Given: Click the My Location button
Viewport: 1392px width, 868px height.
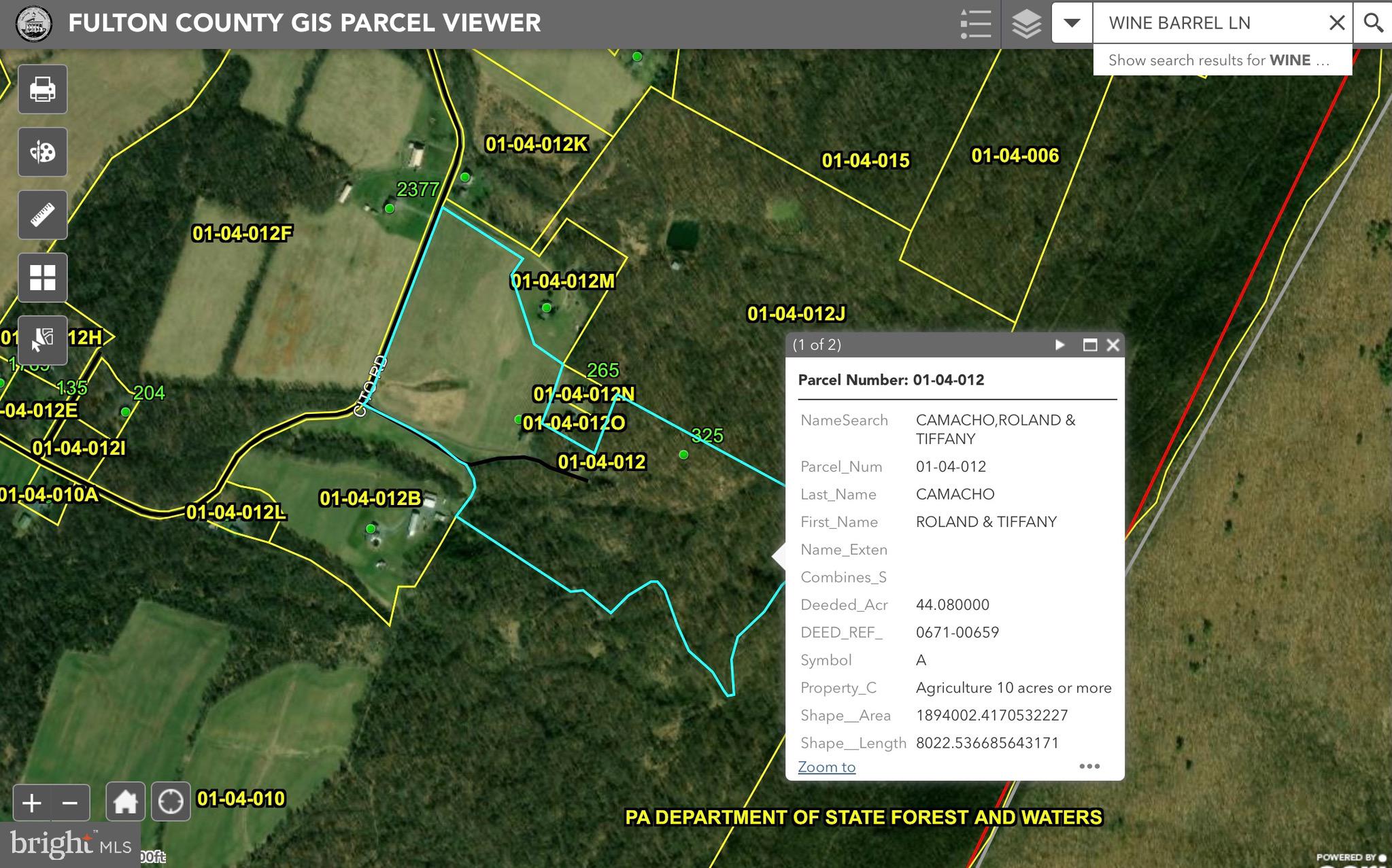Looking at the screenshot, I should (170, 802).
